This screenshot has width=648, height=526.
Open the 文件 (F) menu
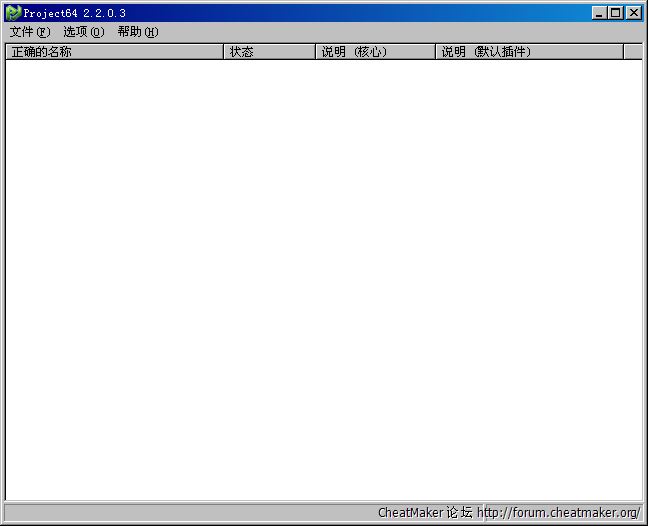click(29, 32)
